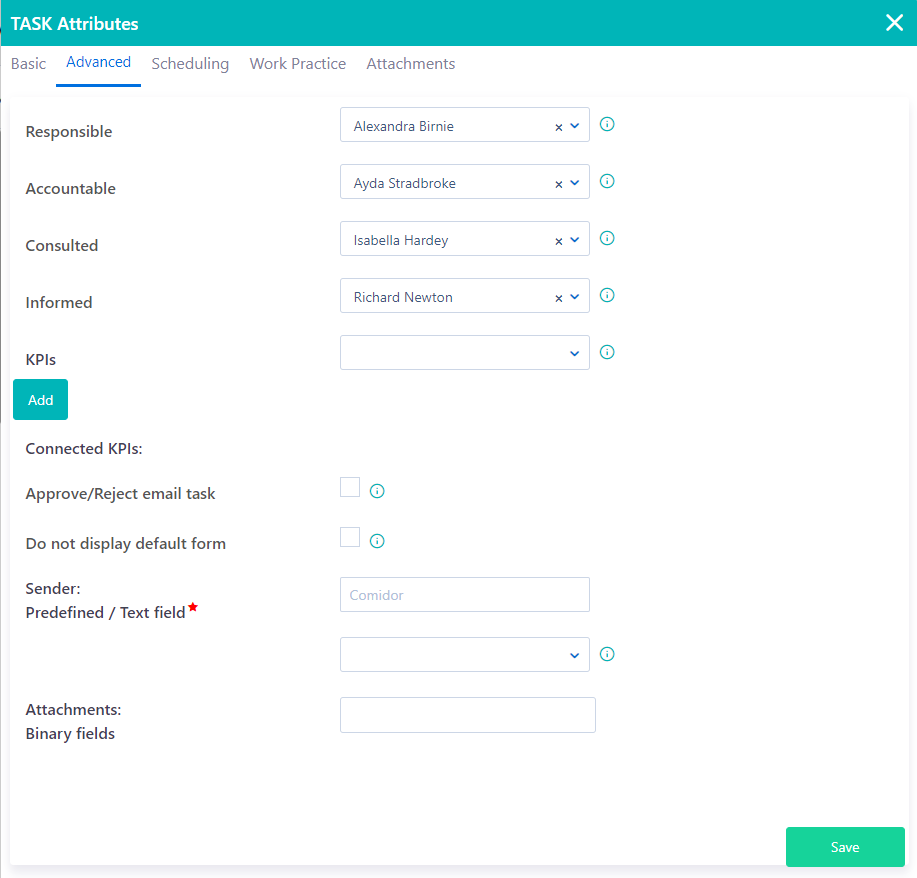Click the Add button under KPIs
The image size is (917, 878).
coord(40,399)
